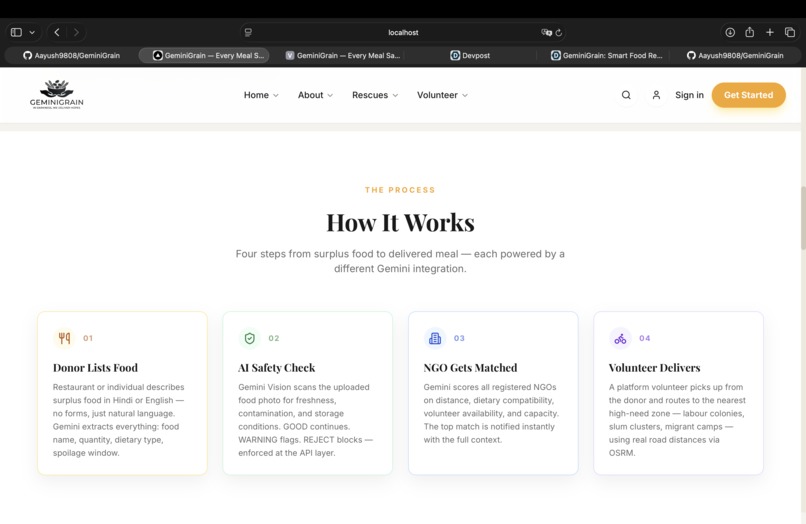806x524 pixels.
Task: Click THE PROCESS label text
Action: tap(400, 190)
